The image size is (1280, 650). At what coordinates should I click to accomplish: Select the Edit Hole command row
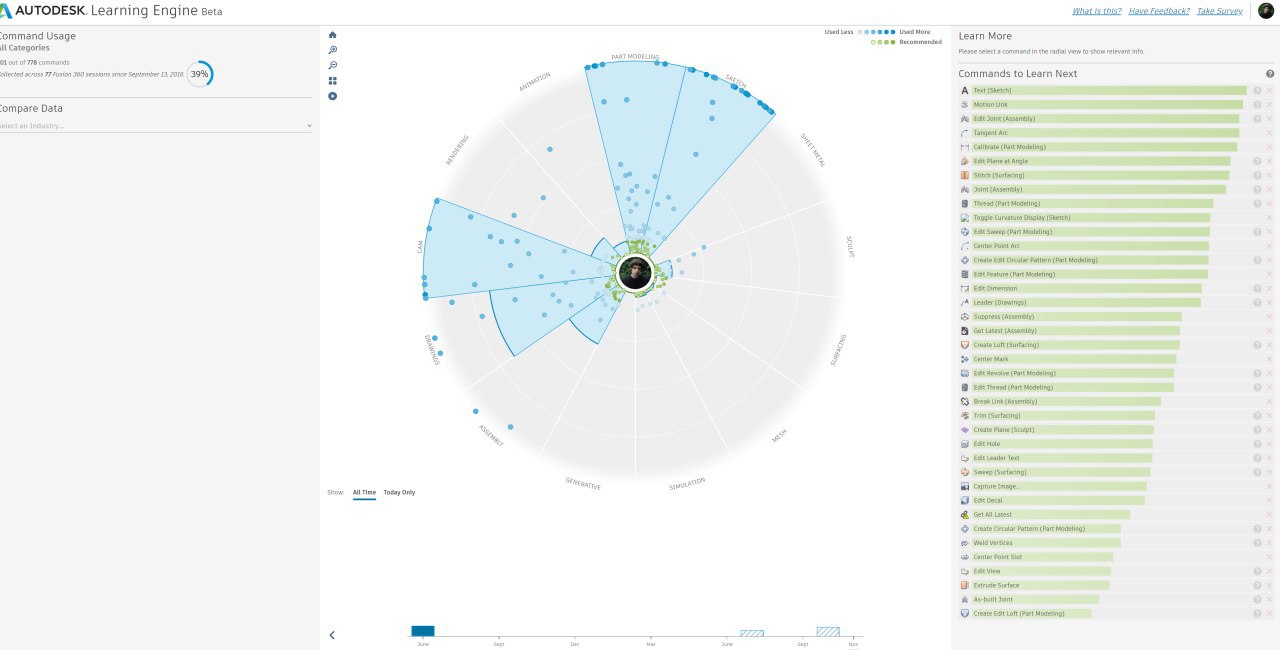(1116, 444)
